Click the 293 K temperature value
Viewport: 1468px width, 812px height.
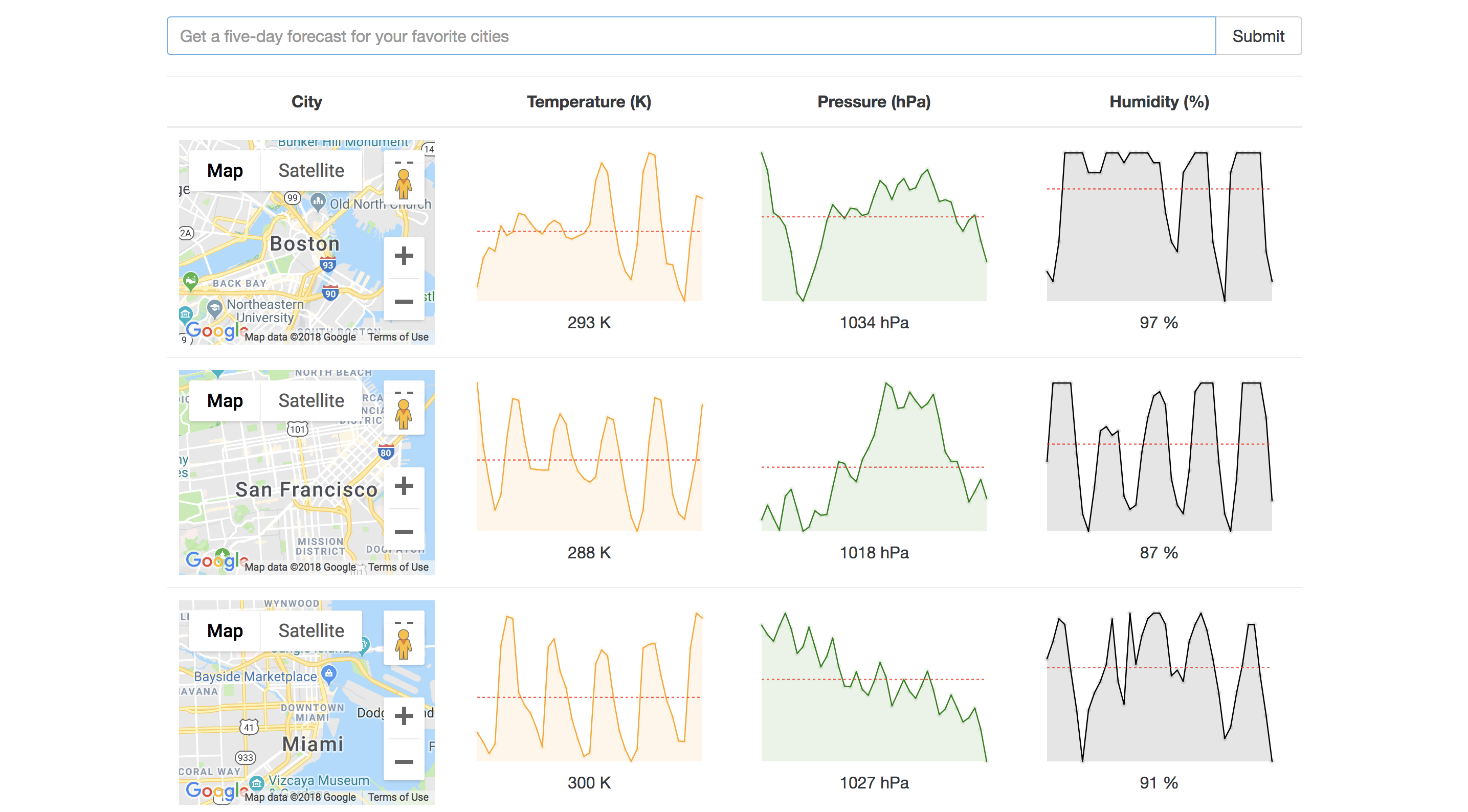click(589, 323)
